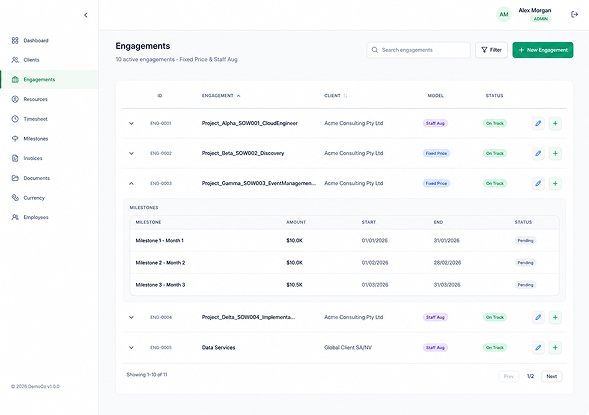
Task: Click the 28/02/2026 end date
Action: 447,263
